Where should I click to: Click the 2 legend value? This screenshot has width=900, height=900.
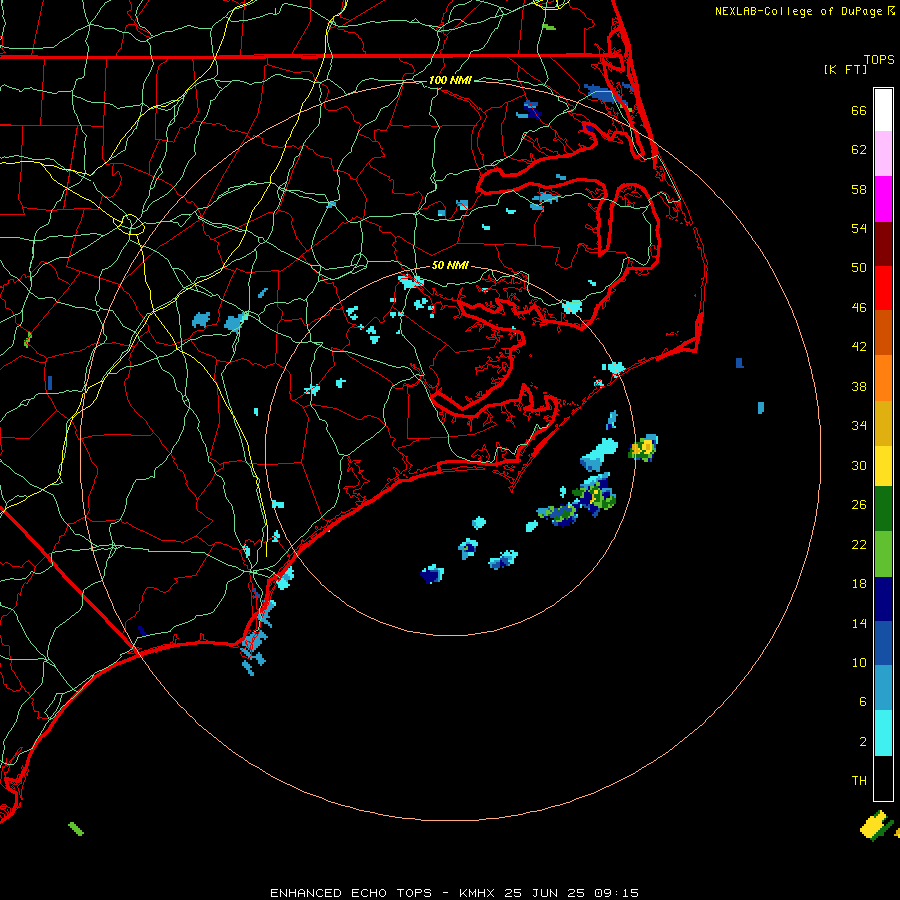pyautogui.click(x=863, y=742)
